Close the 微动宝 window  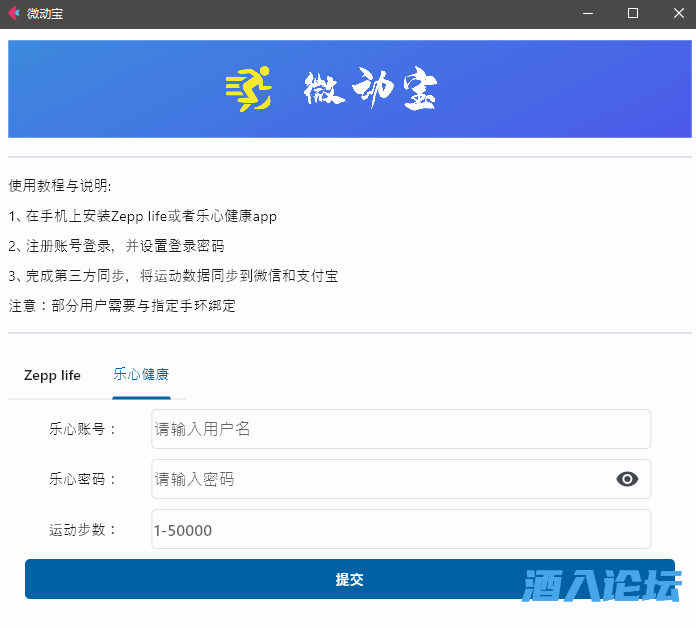pos(678,13)
